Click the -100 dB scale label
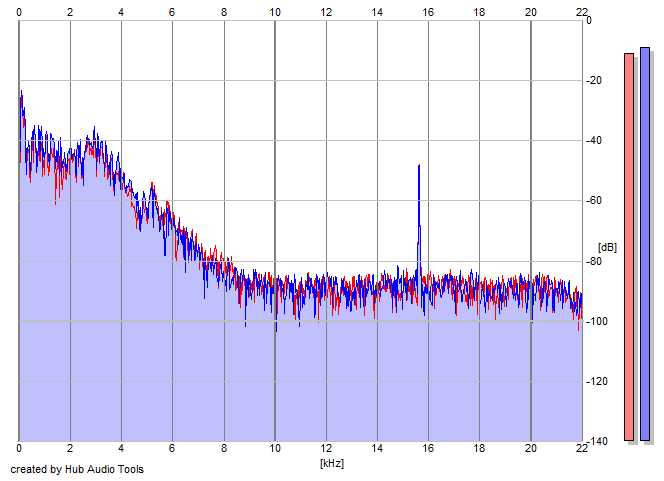Viewport: 664px width, 481px height. click(597, 321)
